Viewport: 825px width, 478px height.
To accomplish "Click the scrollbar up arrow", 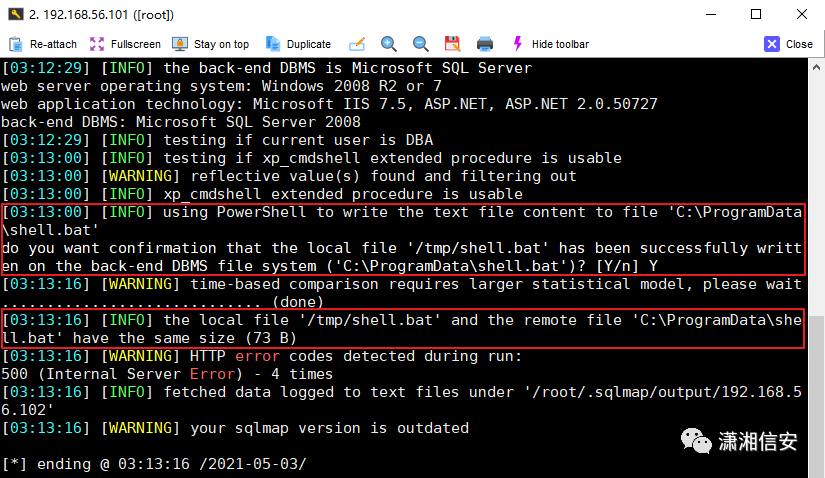I will tap(816, 67).
